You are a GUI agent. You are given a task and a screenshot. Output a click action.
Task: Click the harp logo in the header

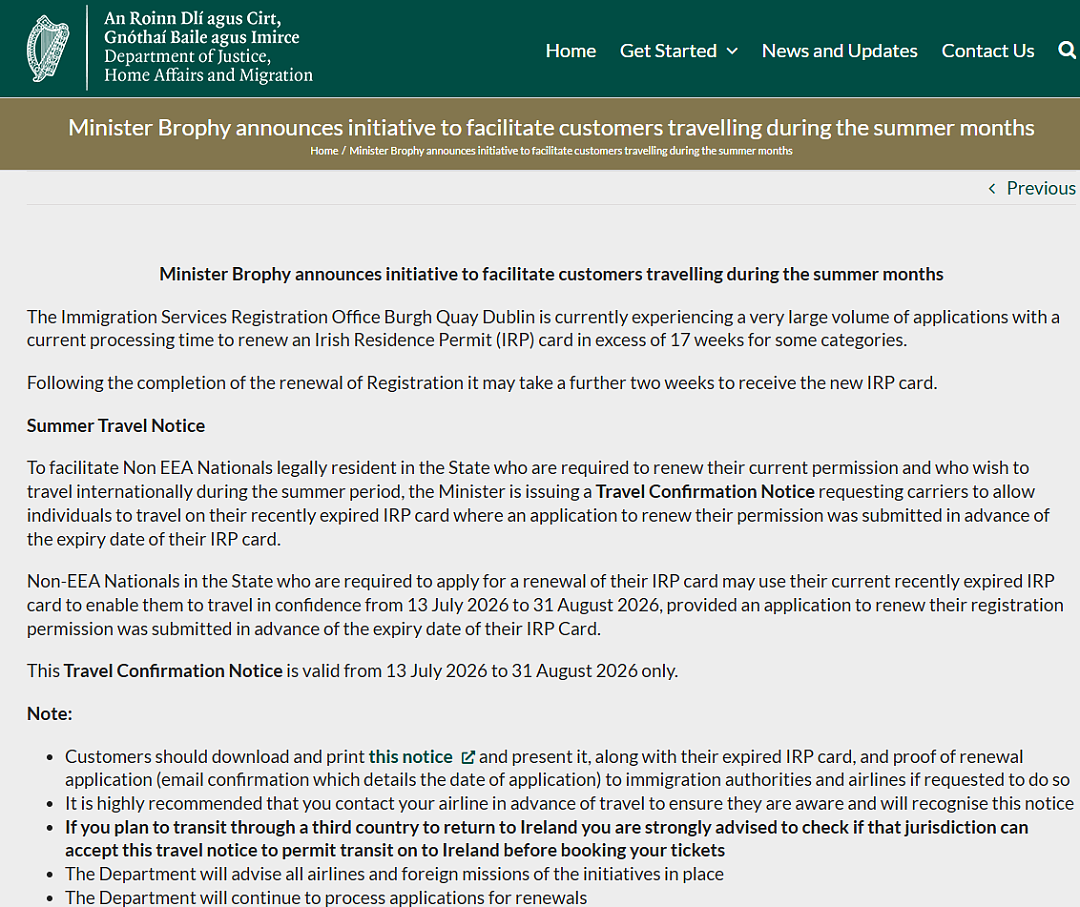[x=48, y=48]
